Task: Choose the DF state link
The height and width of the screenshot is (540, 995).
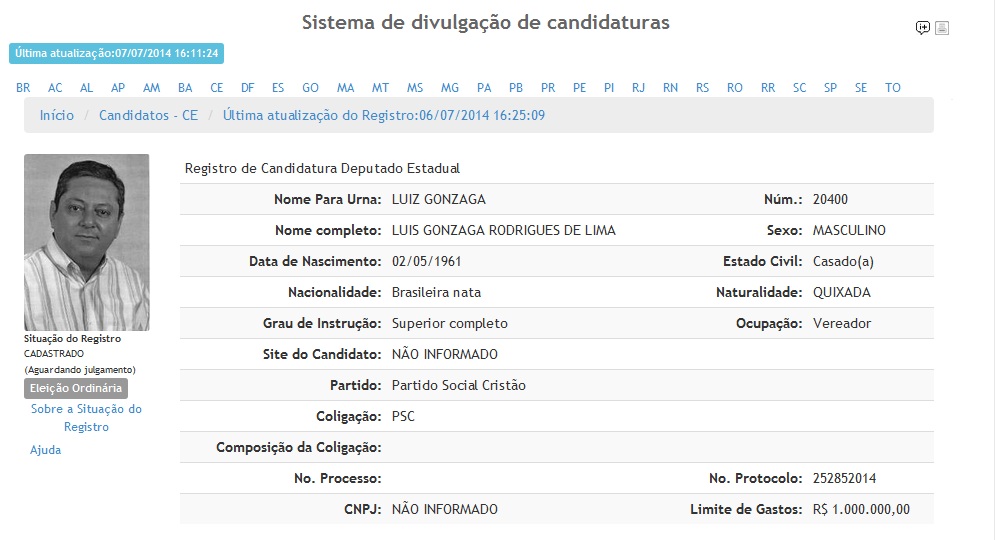Action: (x=247, y=88)
